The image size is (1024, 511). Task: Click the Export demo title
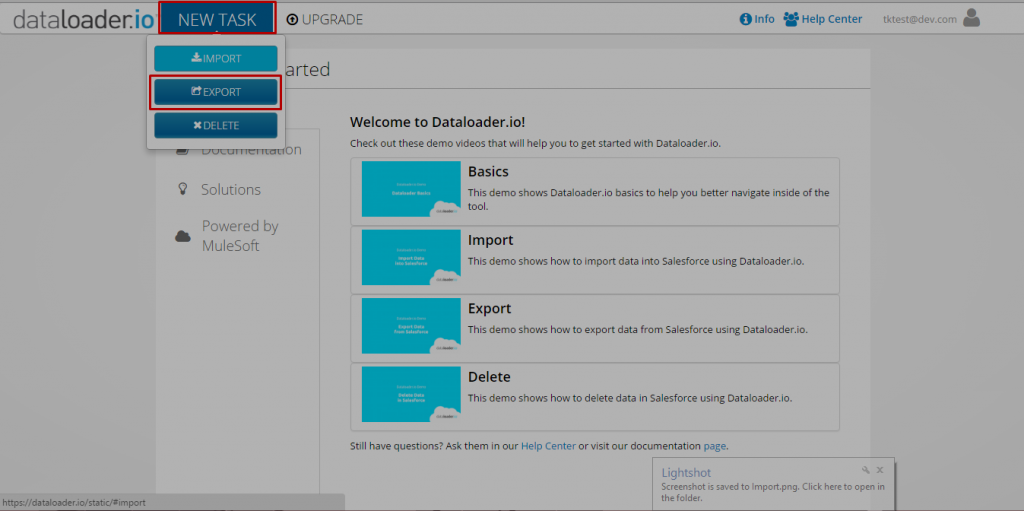coord(489,308)
